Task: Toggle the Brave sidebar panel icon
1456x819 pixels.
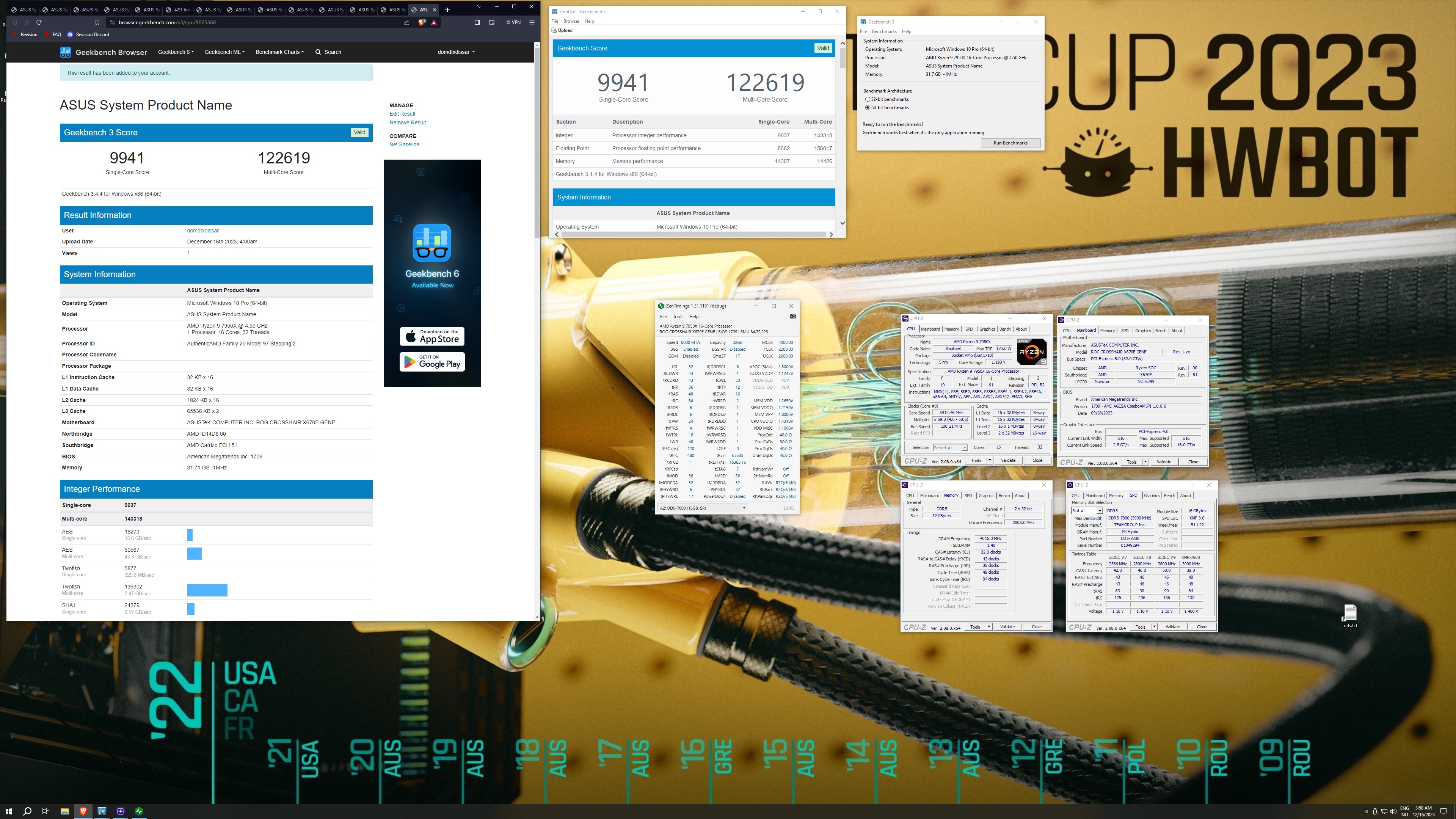Action: tap(477, 22)
